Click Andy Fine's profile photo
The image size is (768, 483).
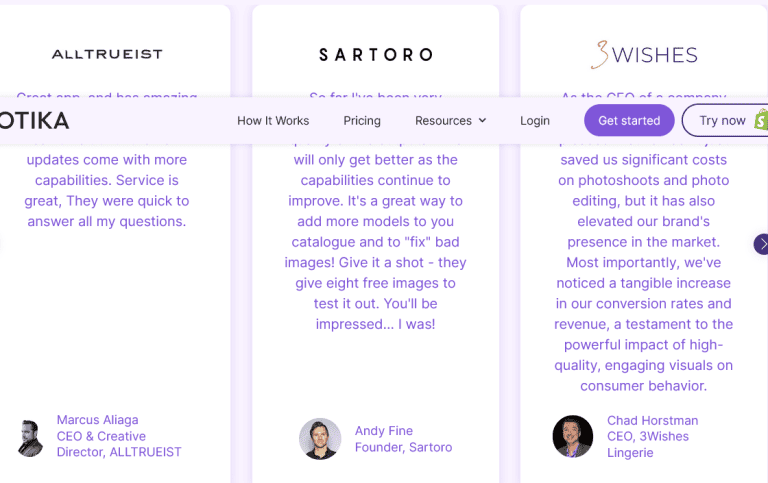(x=320, y=438)
